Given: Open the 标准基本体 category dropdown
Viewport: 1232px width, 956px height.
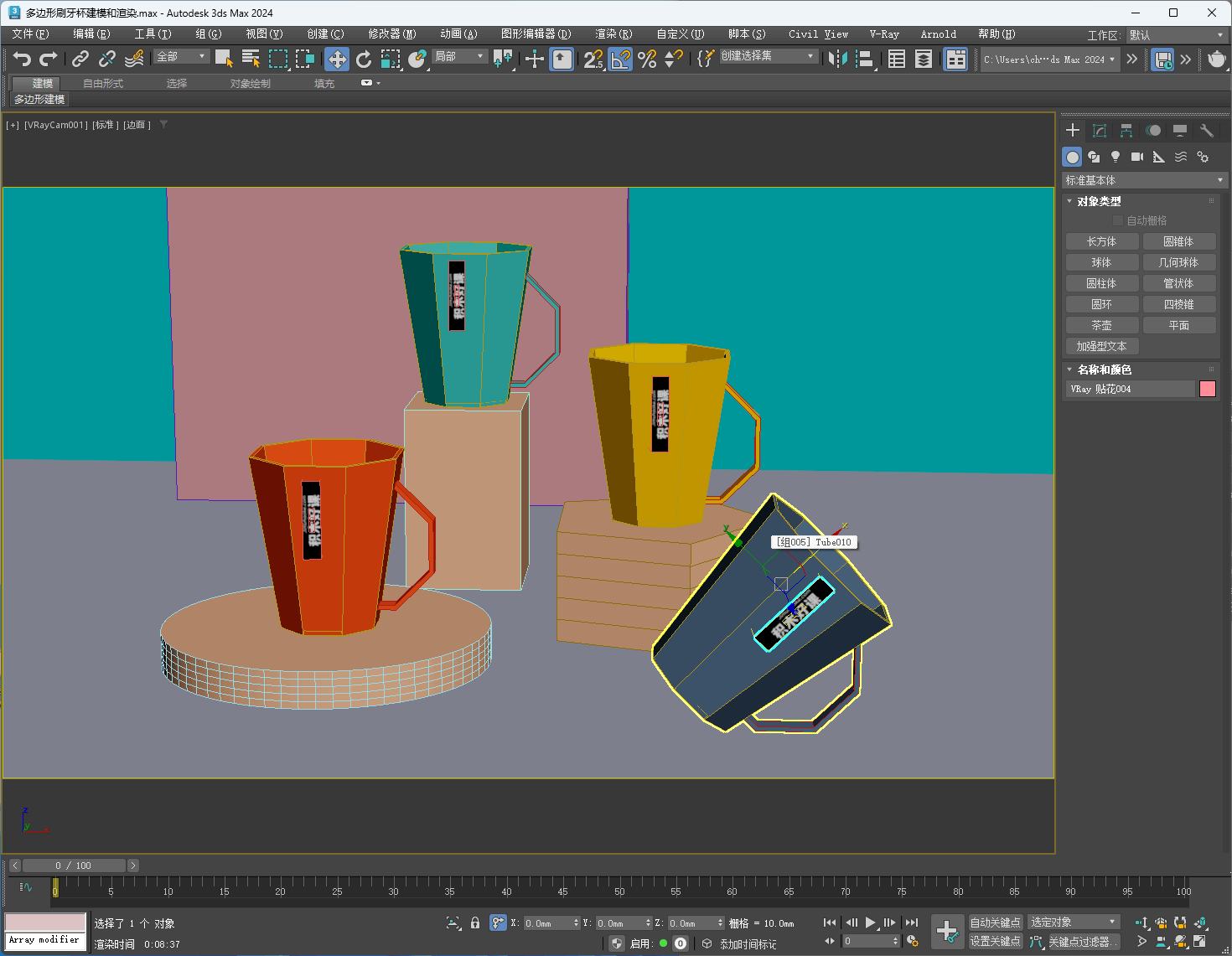Looking at the screenshot, I should [x=1144, y=180].
